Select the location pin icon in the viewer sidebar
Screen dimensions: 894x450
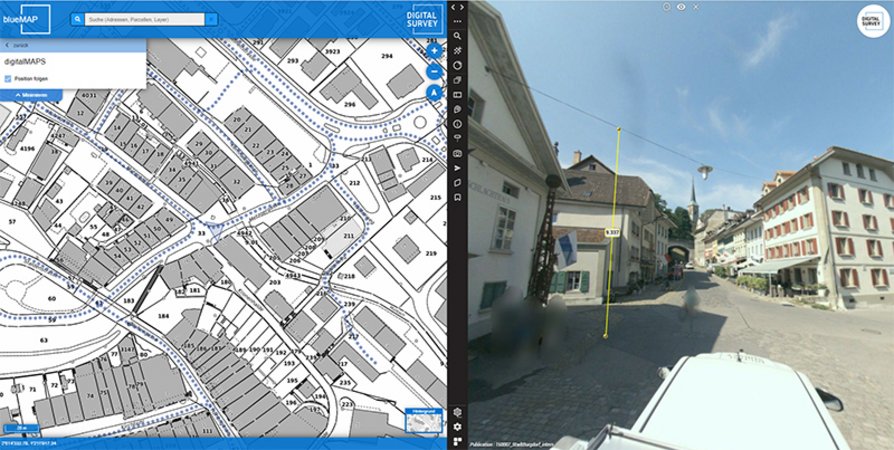point(457,139)
